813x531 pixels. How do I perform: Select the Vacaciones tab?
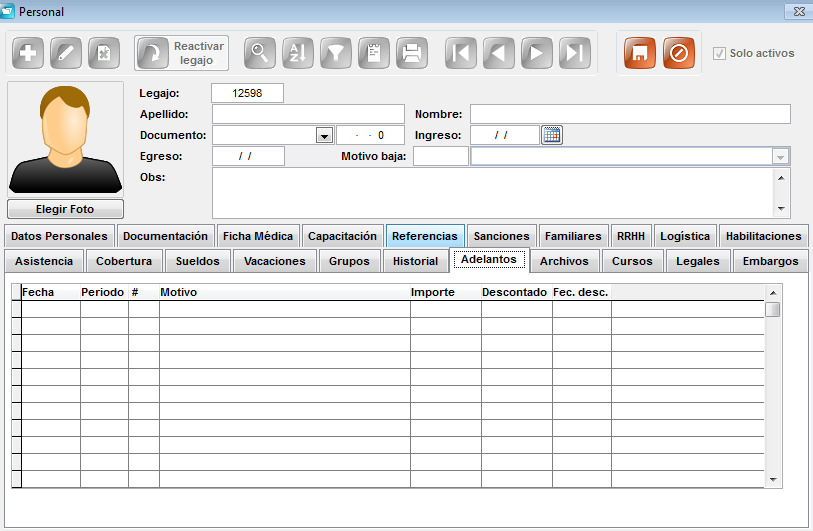275,261
